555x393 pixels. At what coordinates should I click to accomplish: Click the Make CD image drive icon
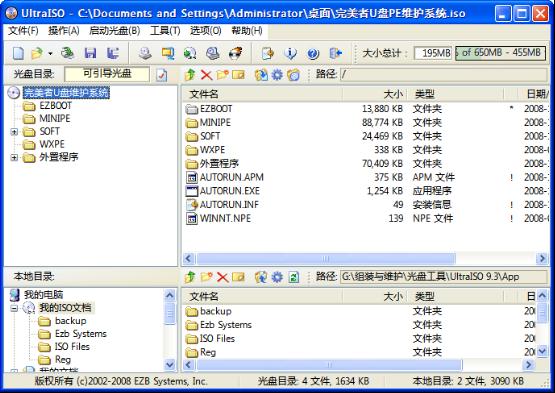click(145, 53)
